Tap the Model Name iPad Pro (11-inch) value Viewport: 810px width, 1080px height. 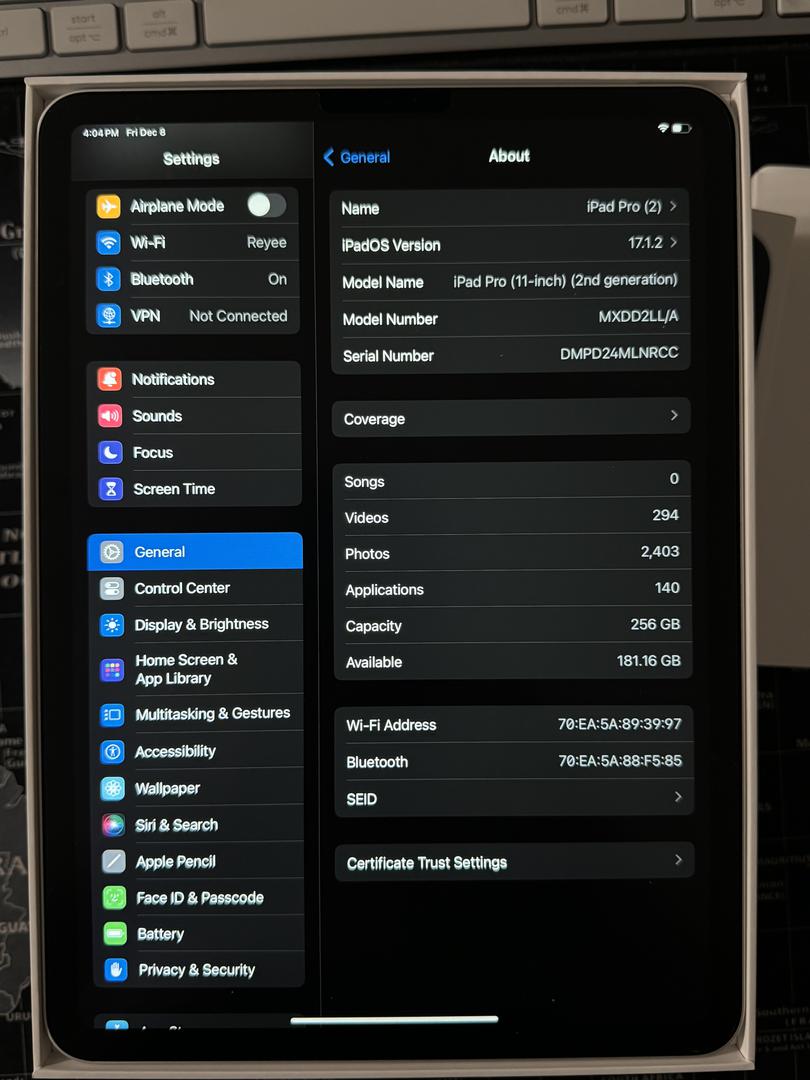[x=565, y=280]
